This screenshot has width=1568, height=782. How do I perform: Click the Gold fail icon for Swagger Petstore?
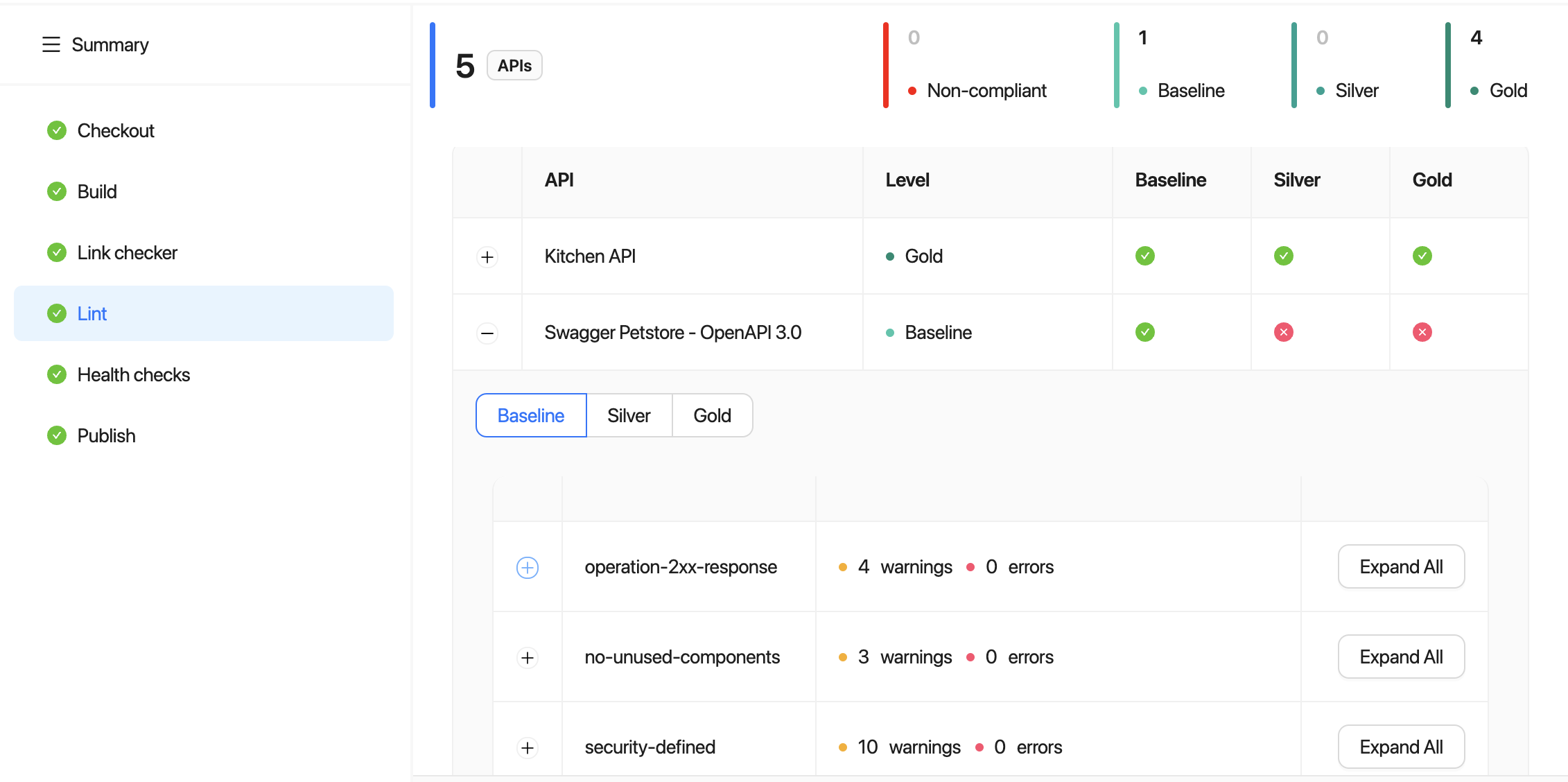tap(1422, 331)
